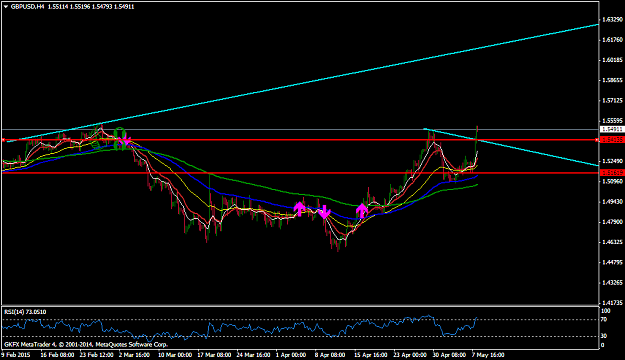This screenshot has height=360, width=625.
Task: Click the RSI 70 level label
Action: pos(604,320)
